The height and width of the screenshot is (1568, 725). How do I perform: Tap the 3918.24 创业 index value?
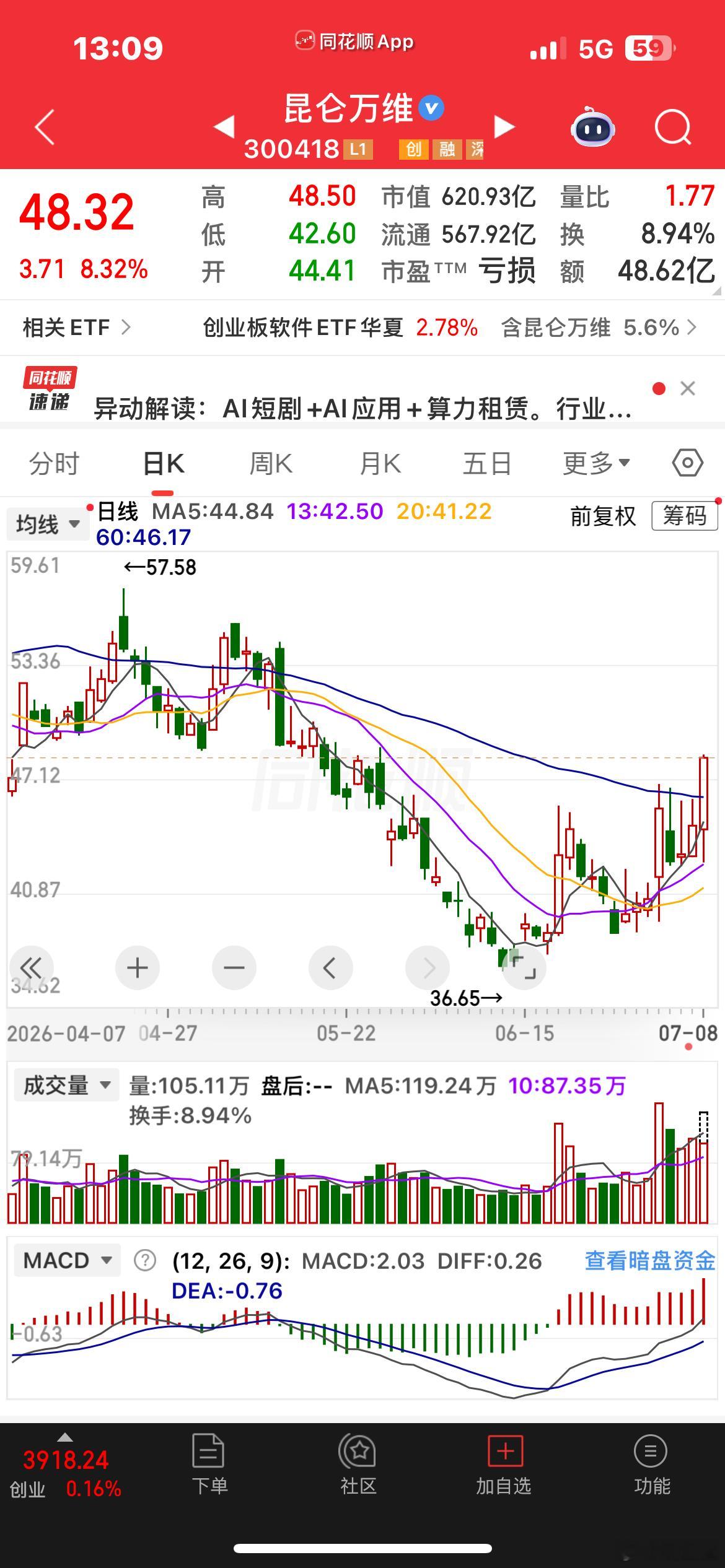(66, 1460)
